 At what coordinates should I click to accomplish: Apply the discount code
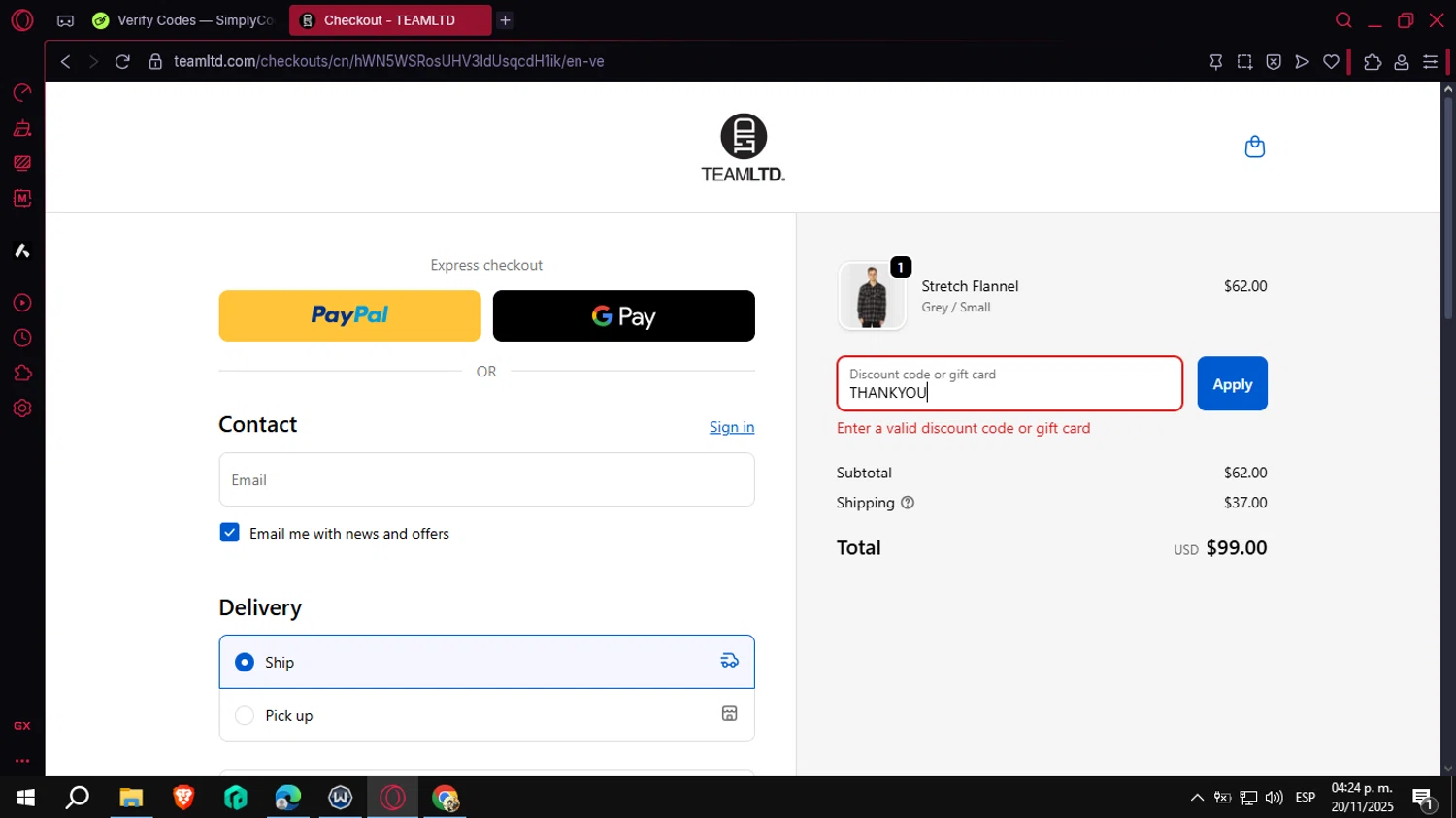pyautogui.click(x=1232, y=383)
